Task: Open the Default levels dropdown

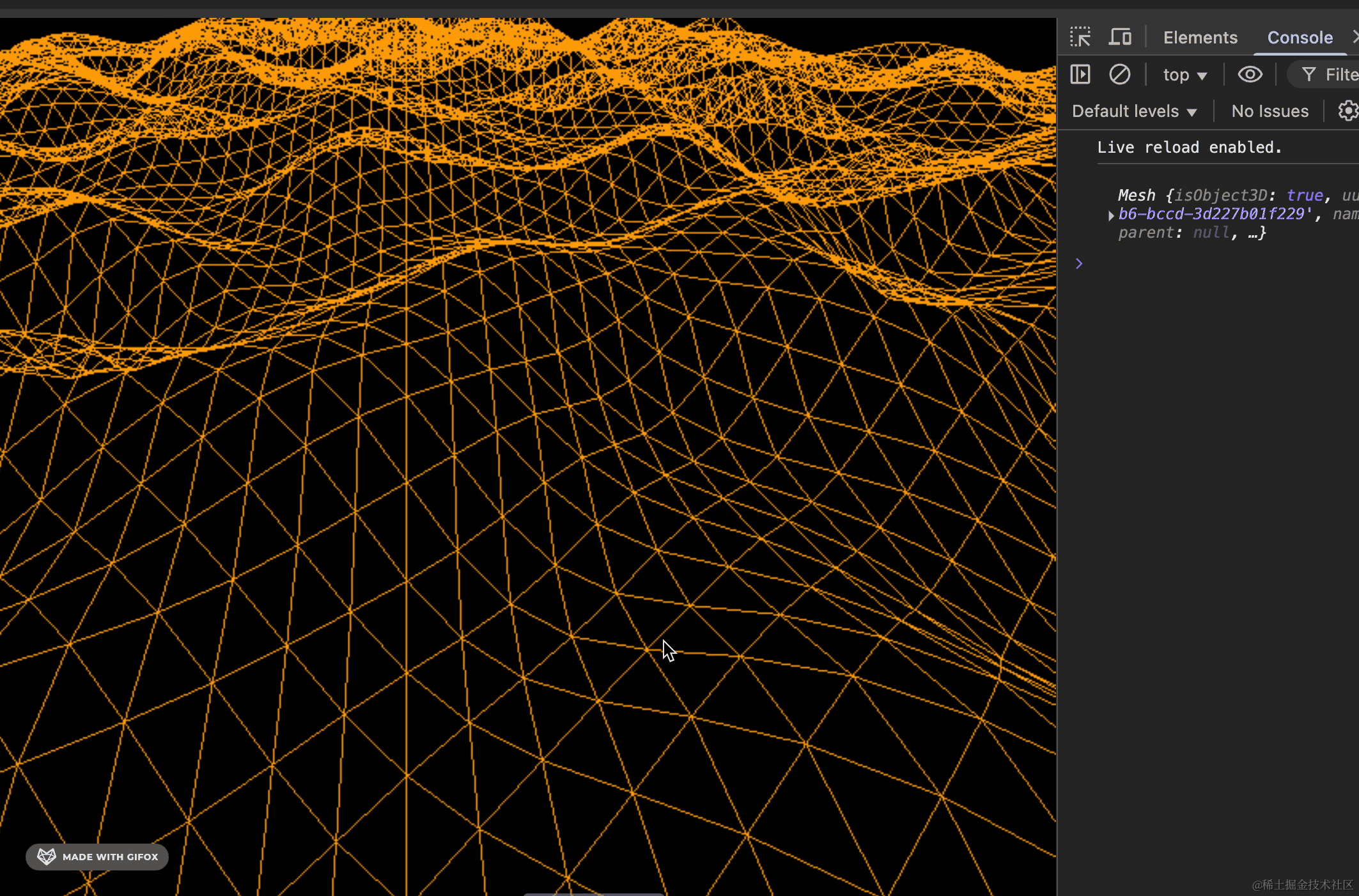Action: pos(1134,111)
